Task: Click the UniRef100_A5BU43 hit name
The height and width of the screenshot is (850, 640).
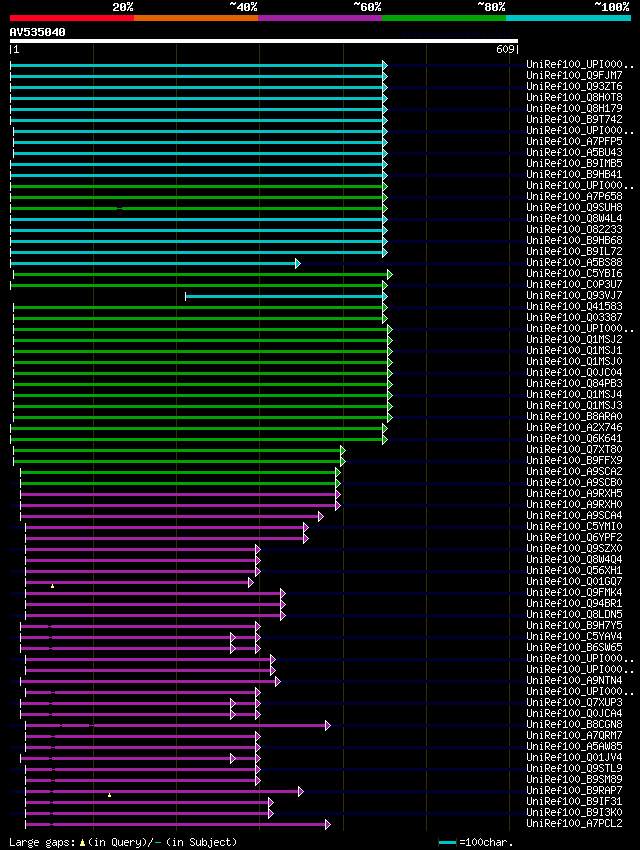Action: click(x=574, y=152)
